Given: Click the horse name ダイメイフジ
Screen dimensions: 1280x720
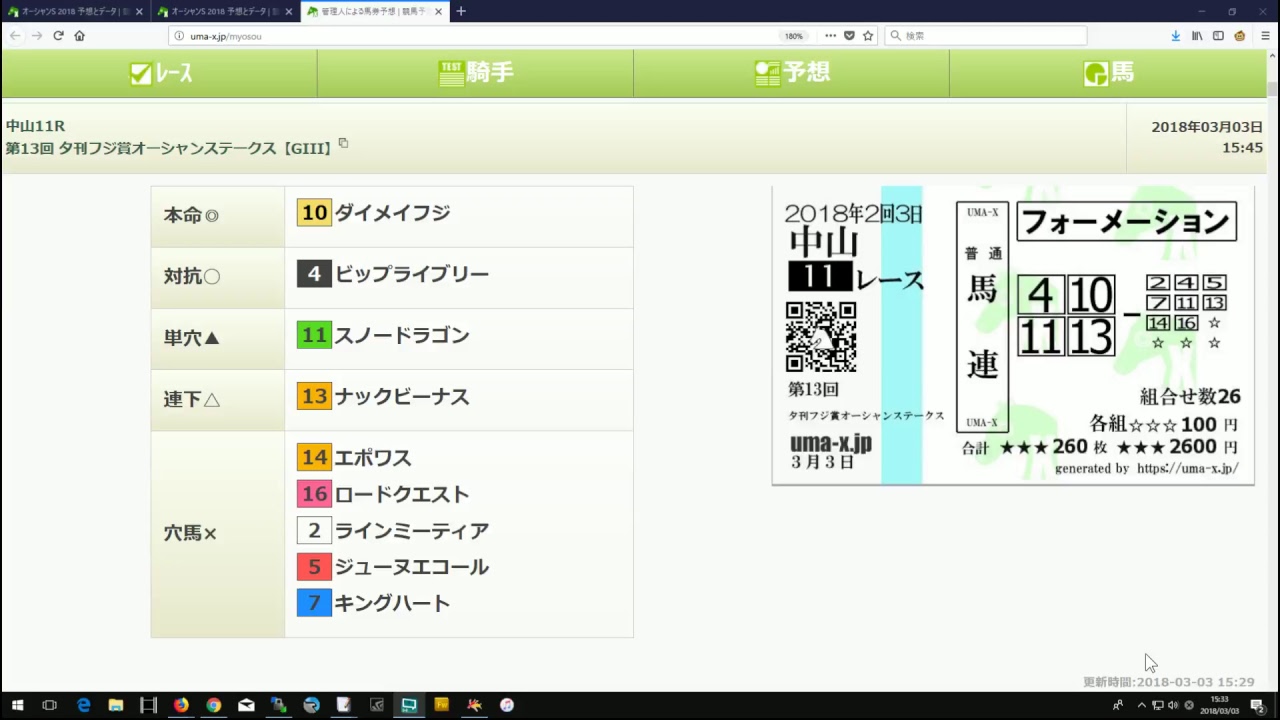Looking at the screenshot, I should click(392, 213).
